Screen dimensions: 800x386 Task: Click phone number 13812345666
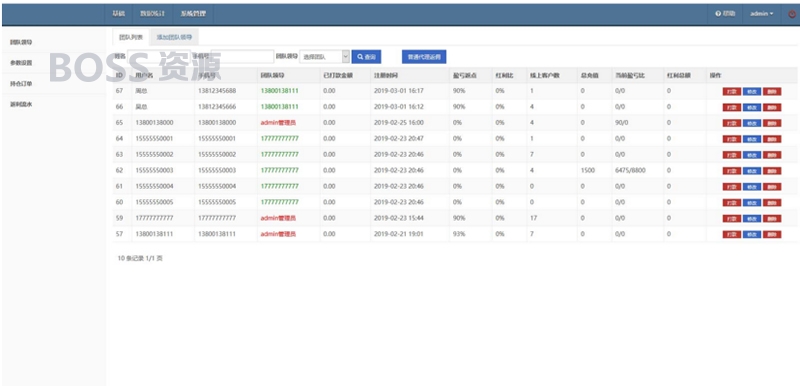[x=217, y=107]
